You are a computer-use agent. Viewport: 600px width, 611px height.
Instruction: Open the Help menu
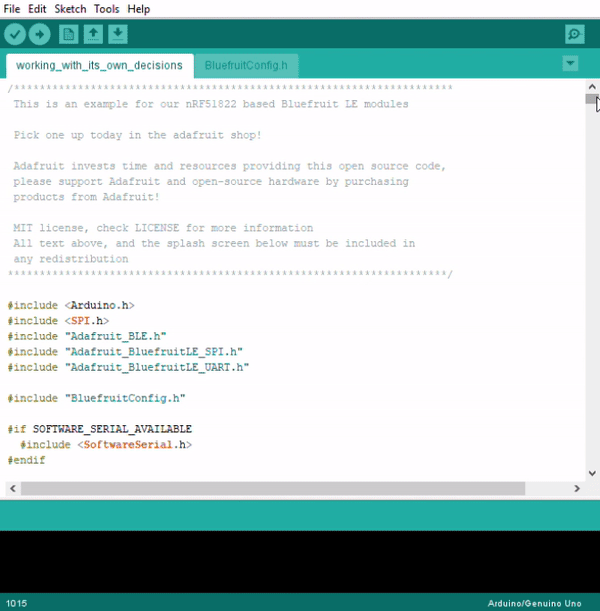click(x=139, y=9)
